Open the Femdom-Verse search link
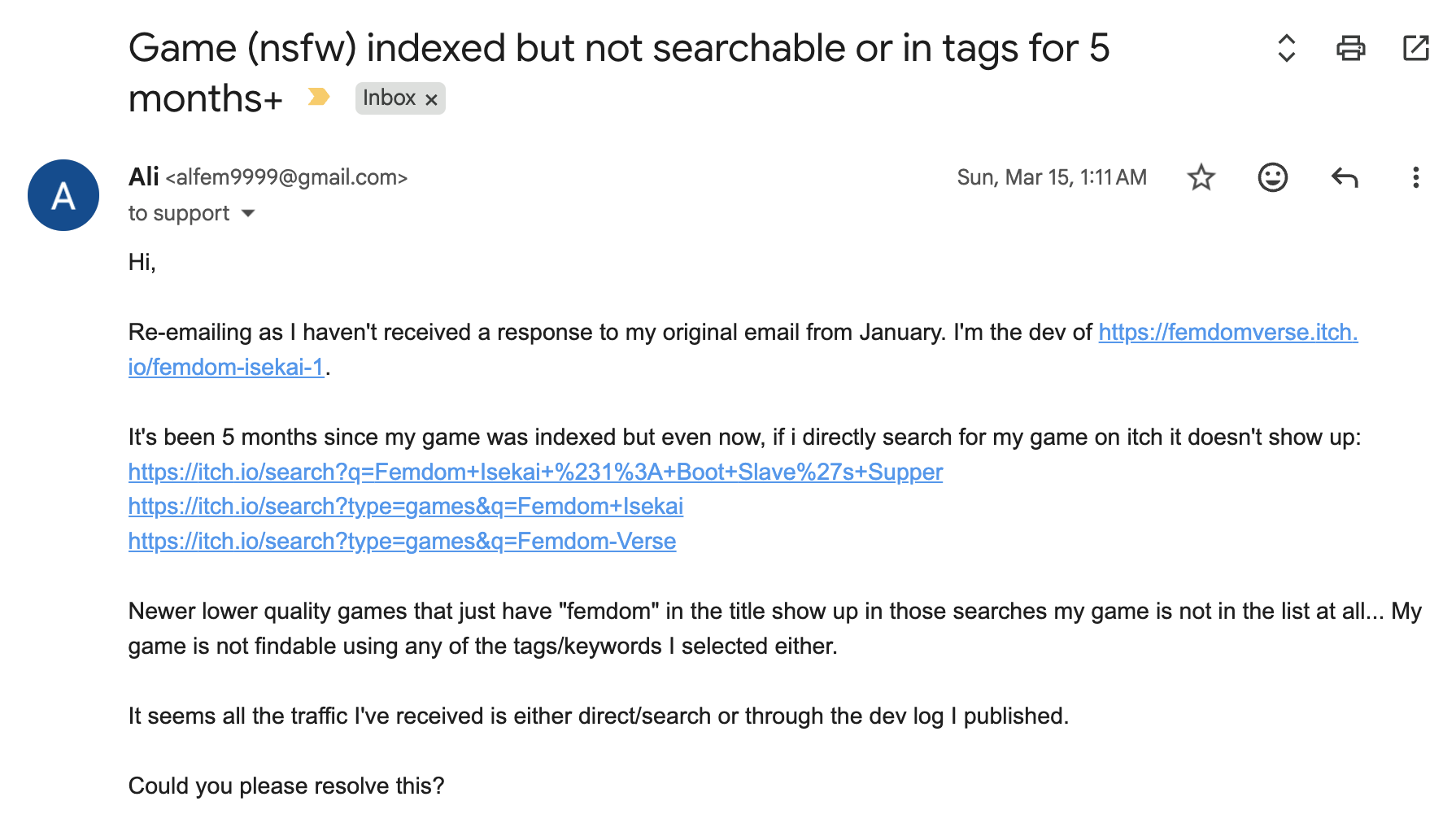Image resolution: width=1456 pixels, height=836 pixels. 401,541
